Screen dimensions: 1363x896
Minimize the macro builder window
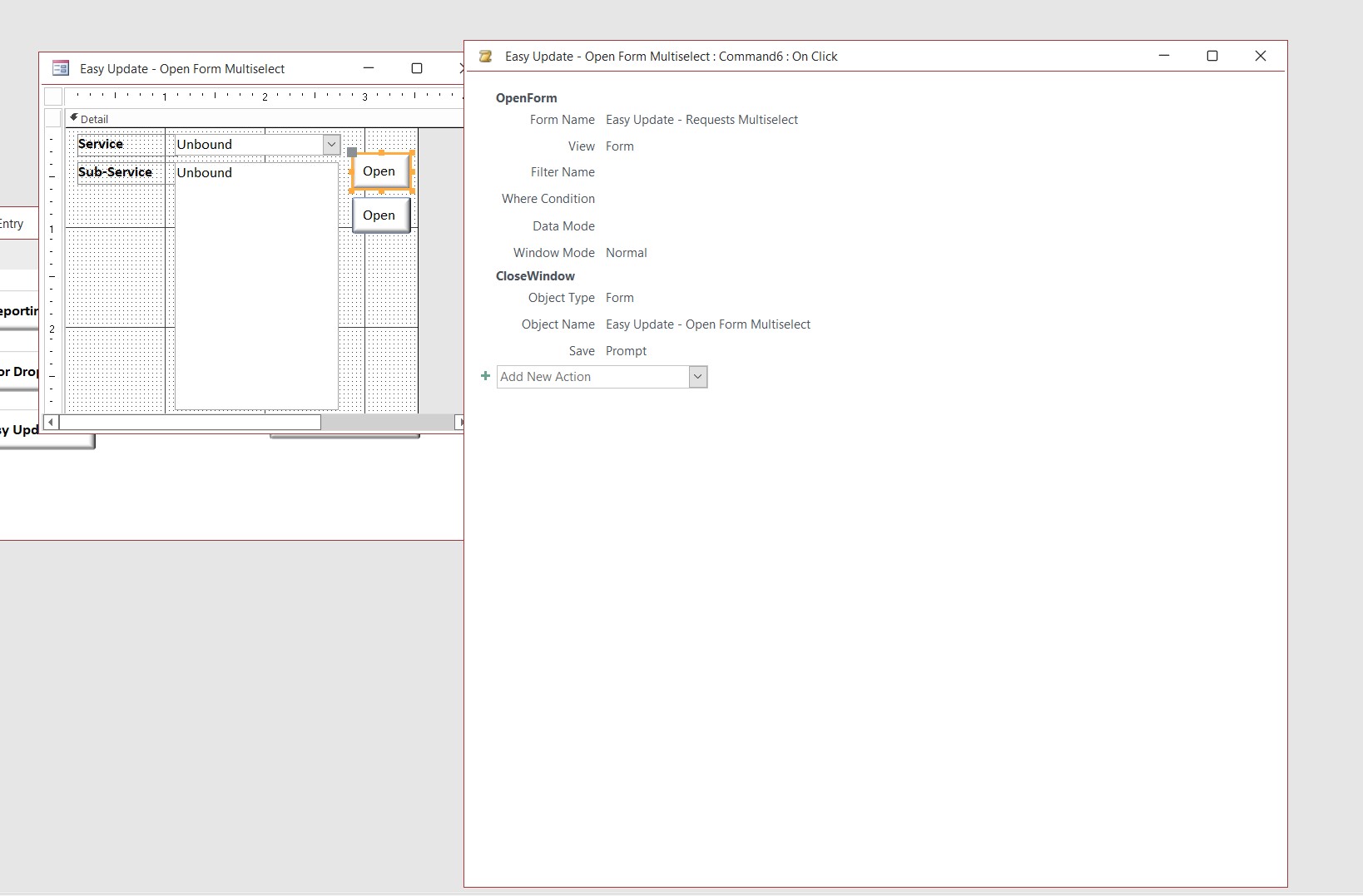coord(1163,56)
